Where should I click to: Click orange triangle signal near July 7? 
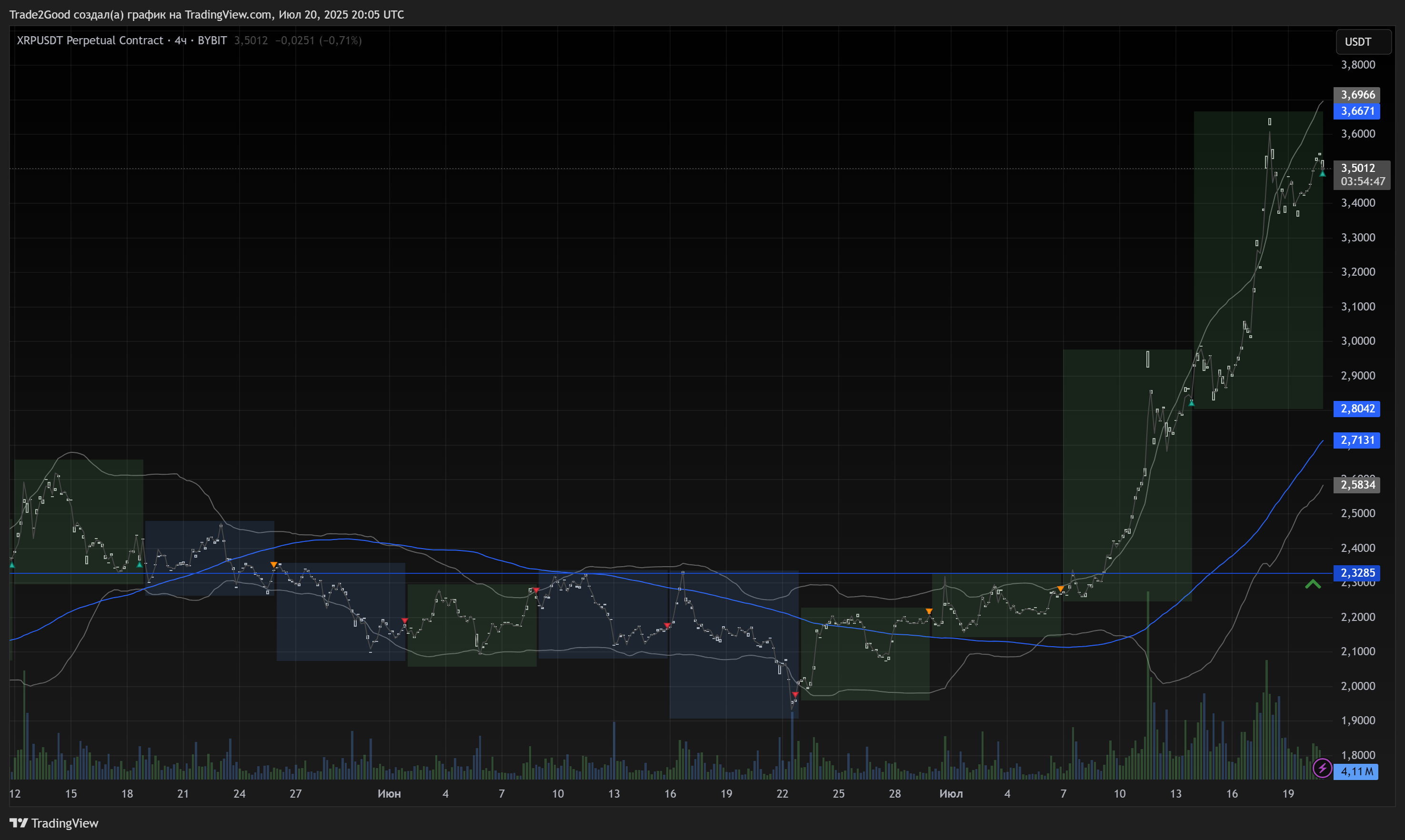[x=1060, y=589]
